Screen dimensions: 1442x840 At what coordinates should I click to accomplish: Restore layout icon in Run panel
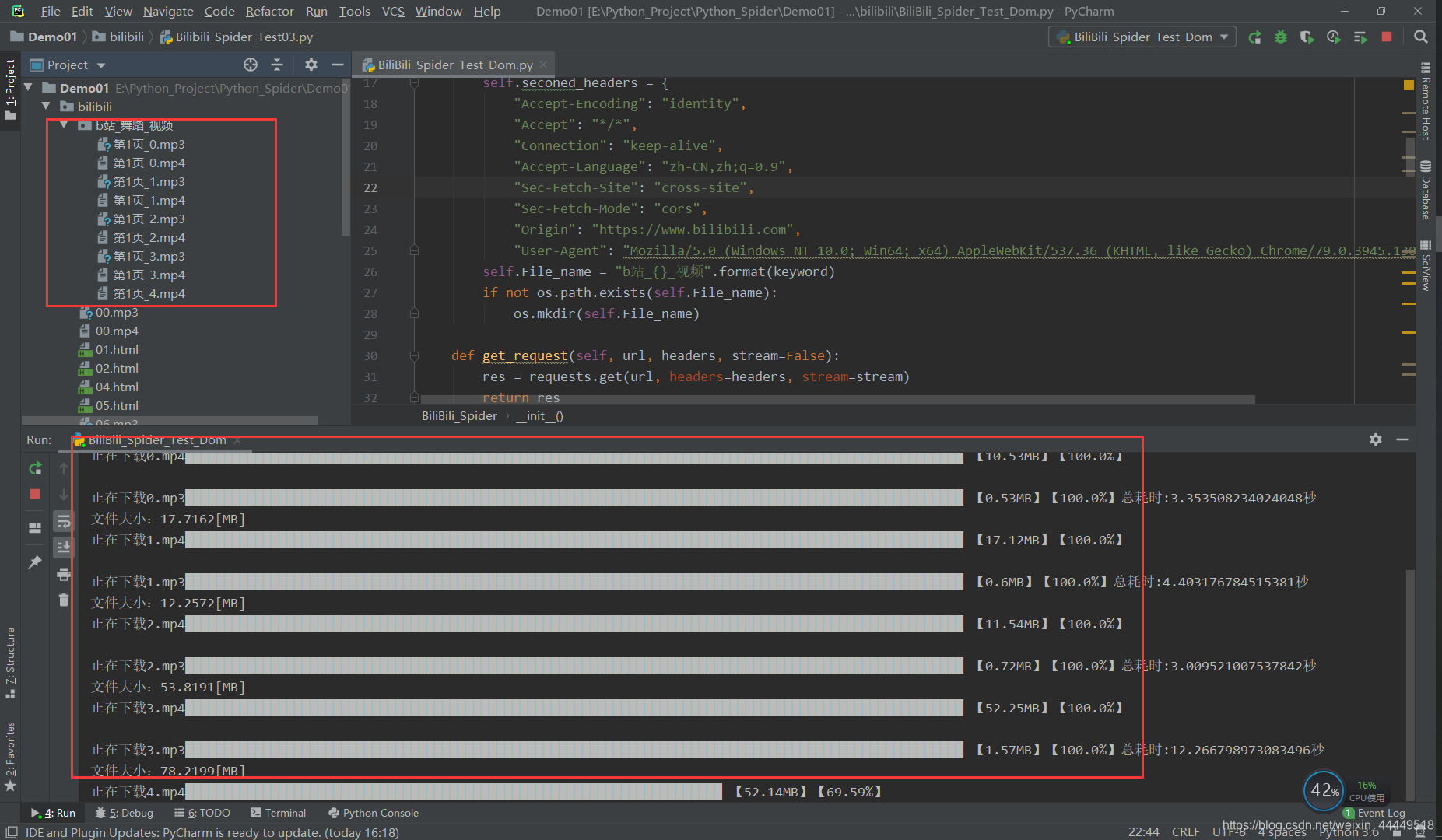[35, 527]
